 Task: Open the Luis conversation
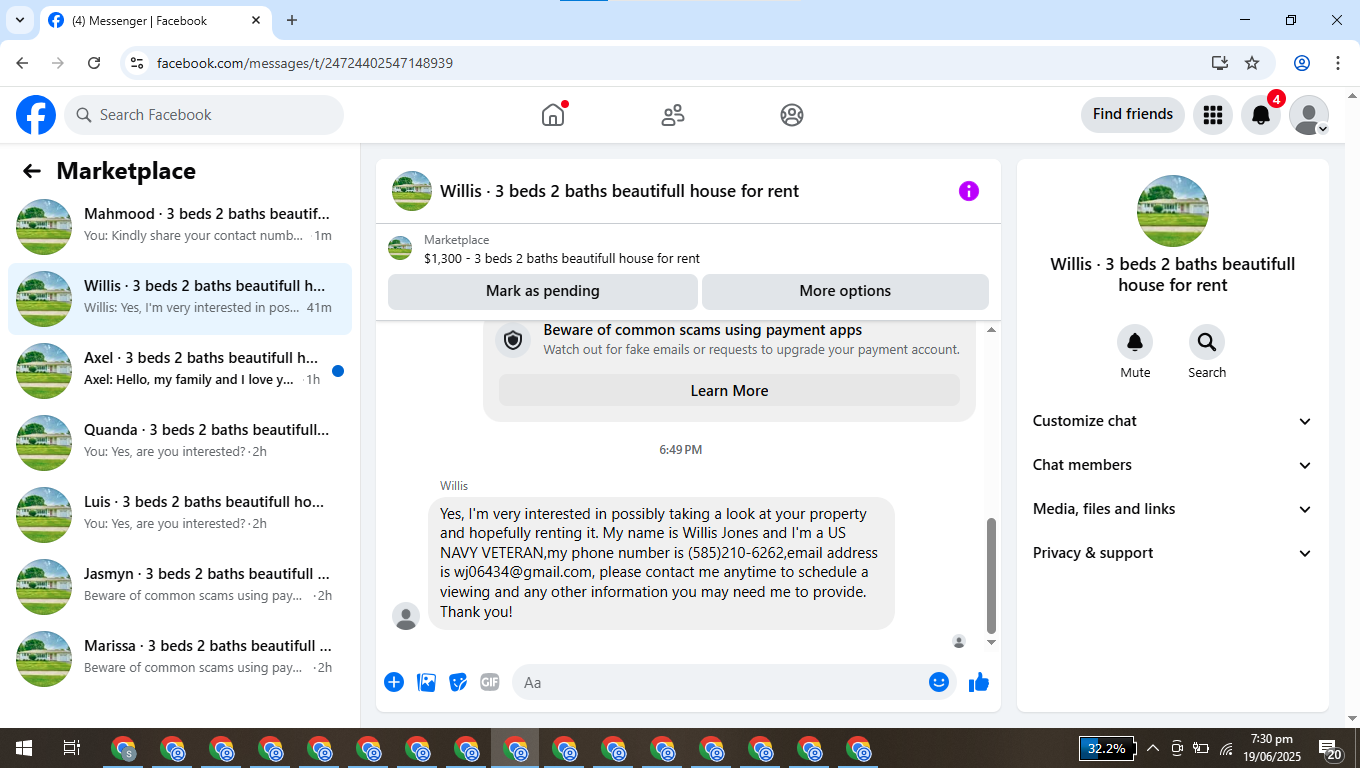tap(180, 515)
